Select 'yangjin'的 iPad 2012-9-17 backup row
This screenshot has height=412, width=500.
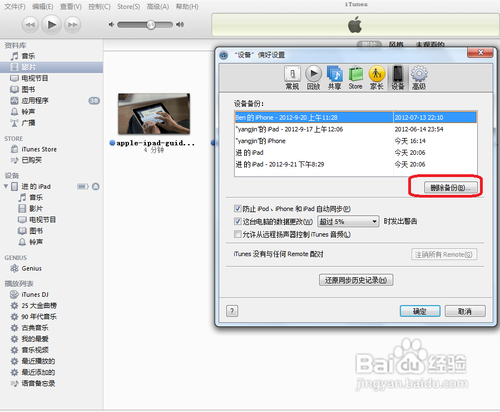point(356,129)
